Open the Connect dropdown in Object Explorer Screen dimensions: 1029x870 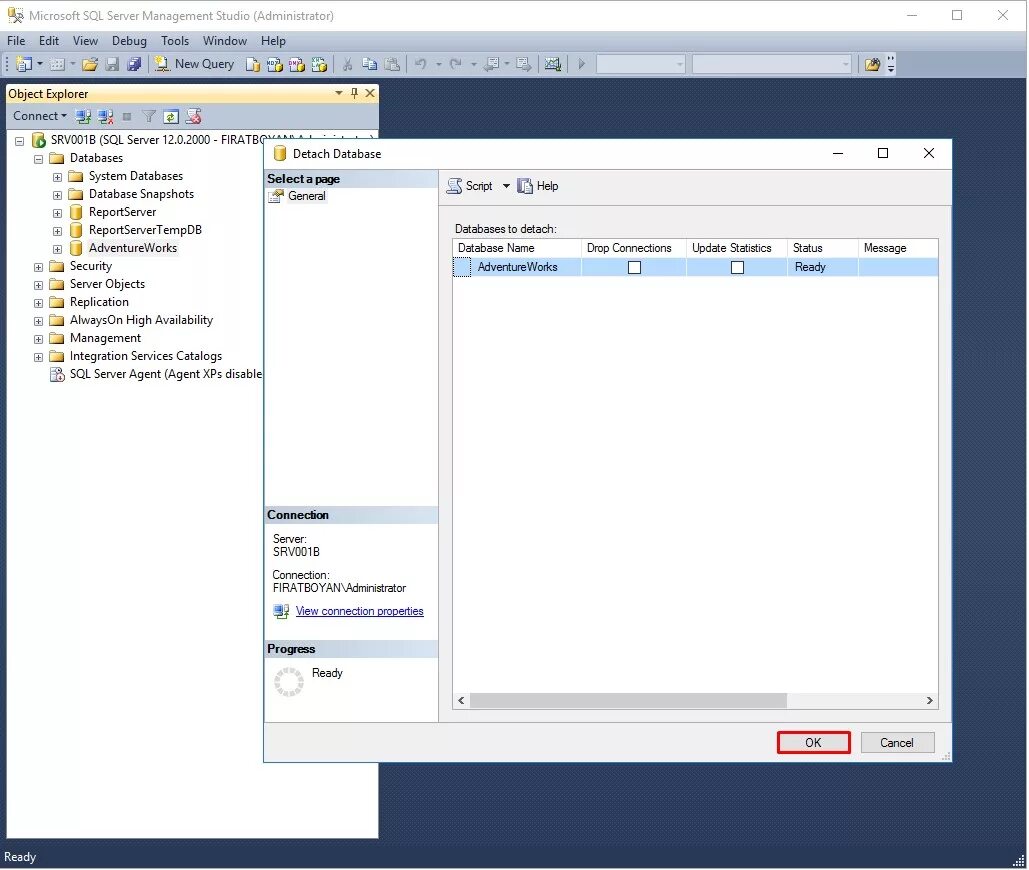pos(39,116)
